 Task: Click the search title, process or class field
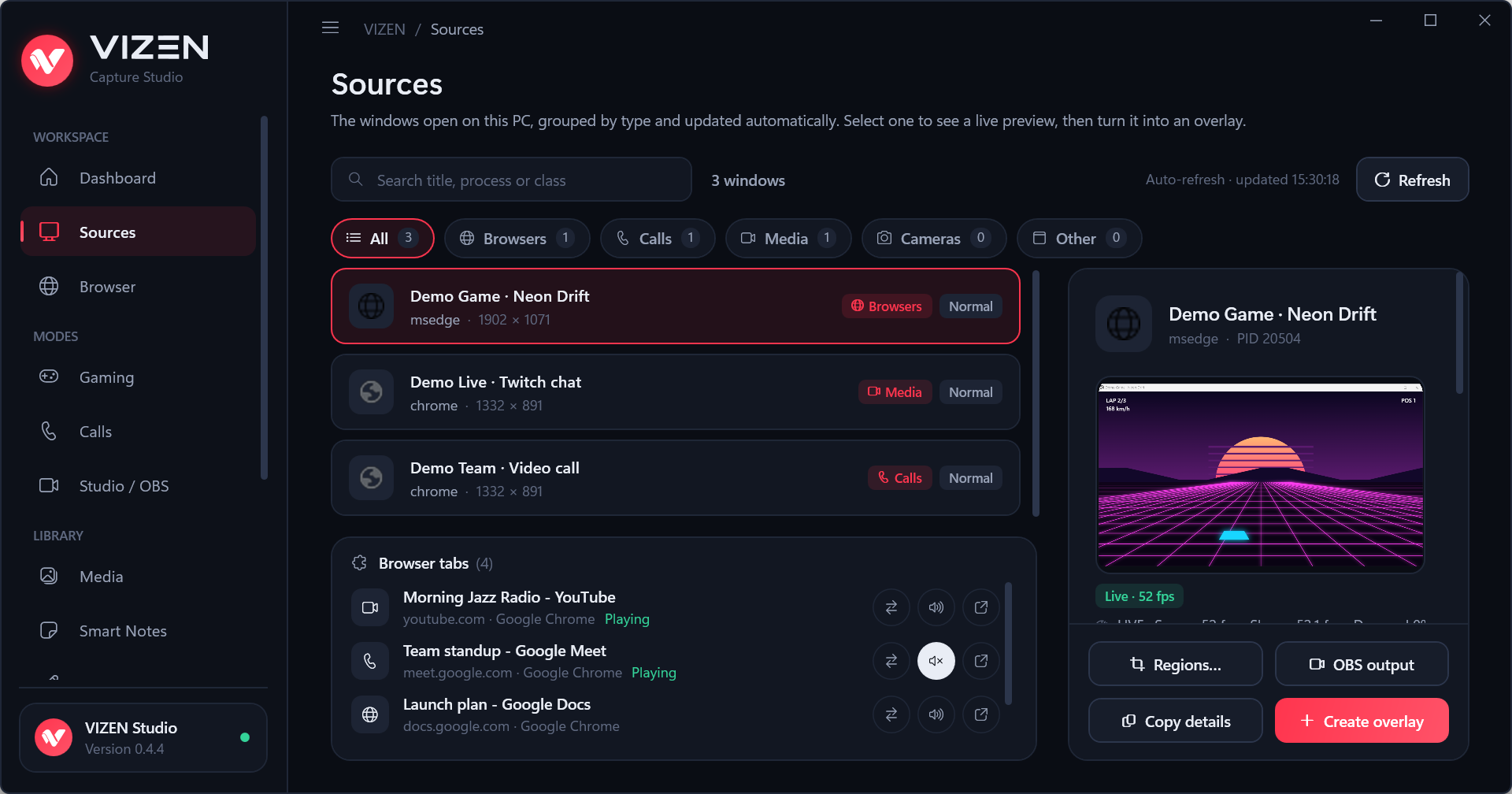click(511, 180)
